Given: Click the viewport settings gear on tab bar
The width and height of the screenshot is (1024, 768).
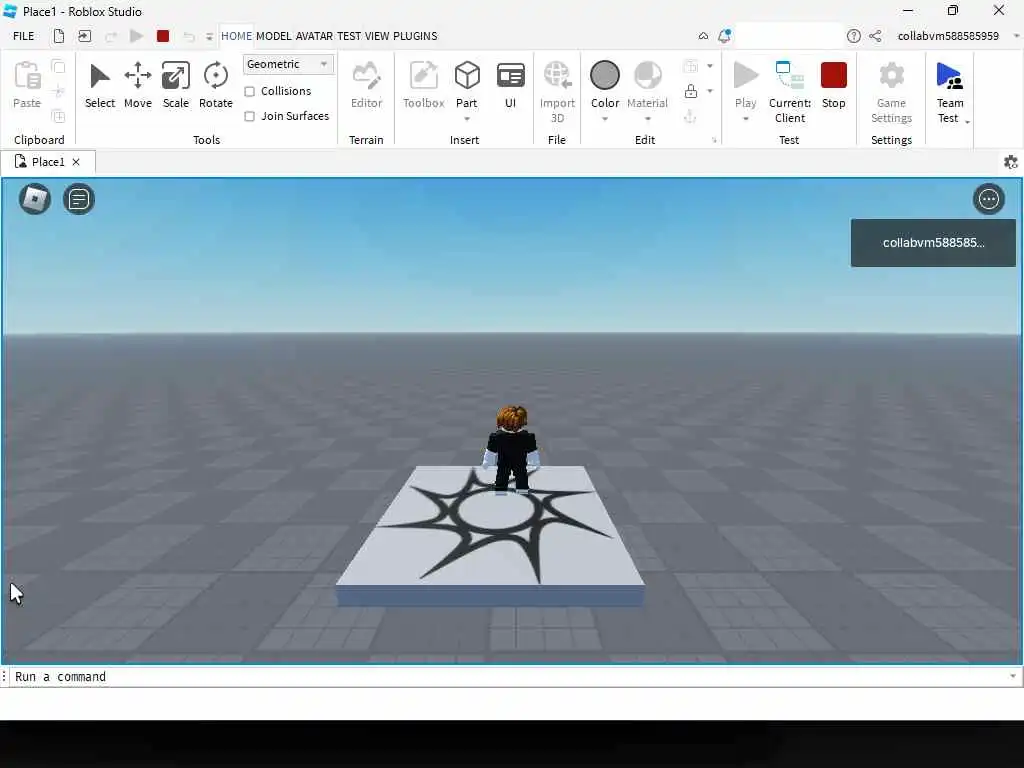Looking at the screenshot, I should click(1010, 162).
